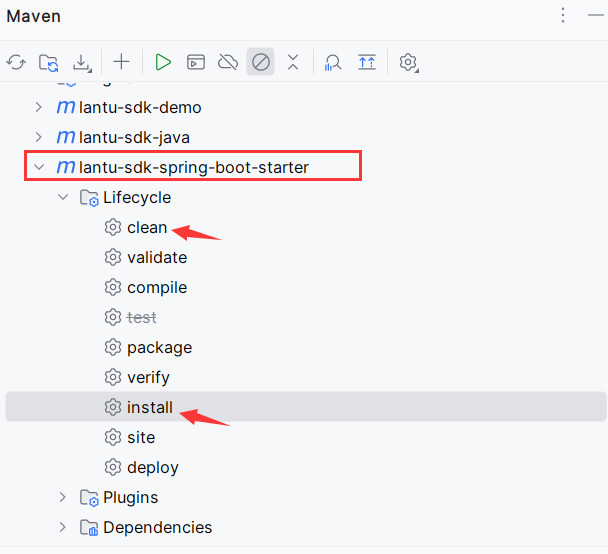Select lantu-sdk-spring-boot-starter project
The width and height of the screenshot is (608, 554).
point(306,167)
